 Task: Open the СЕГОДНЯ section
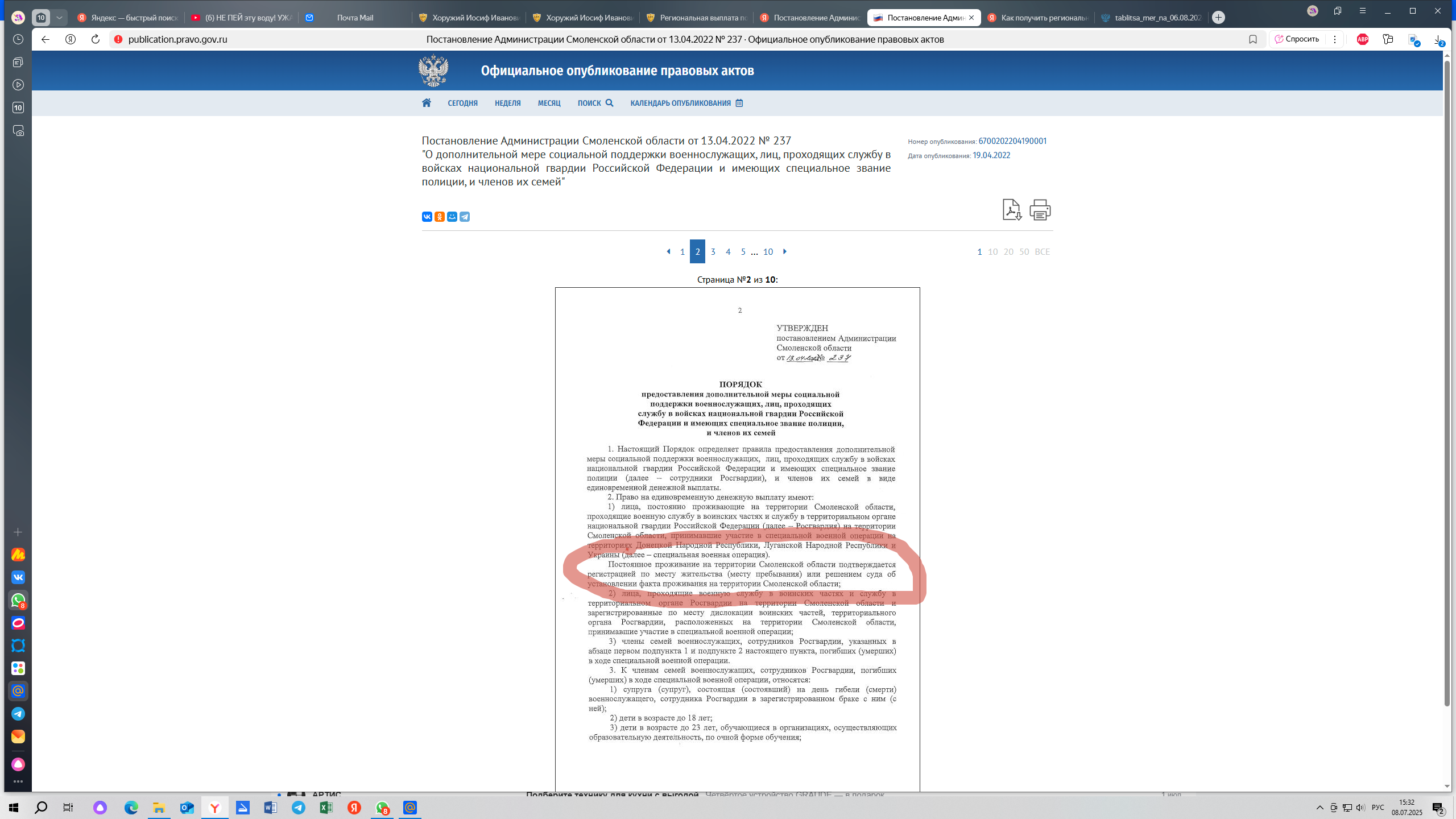pyautogui.click(x=462, y=103)
